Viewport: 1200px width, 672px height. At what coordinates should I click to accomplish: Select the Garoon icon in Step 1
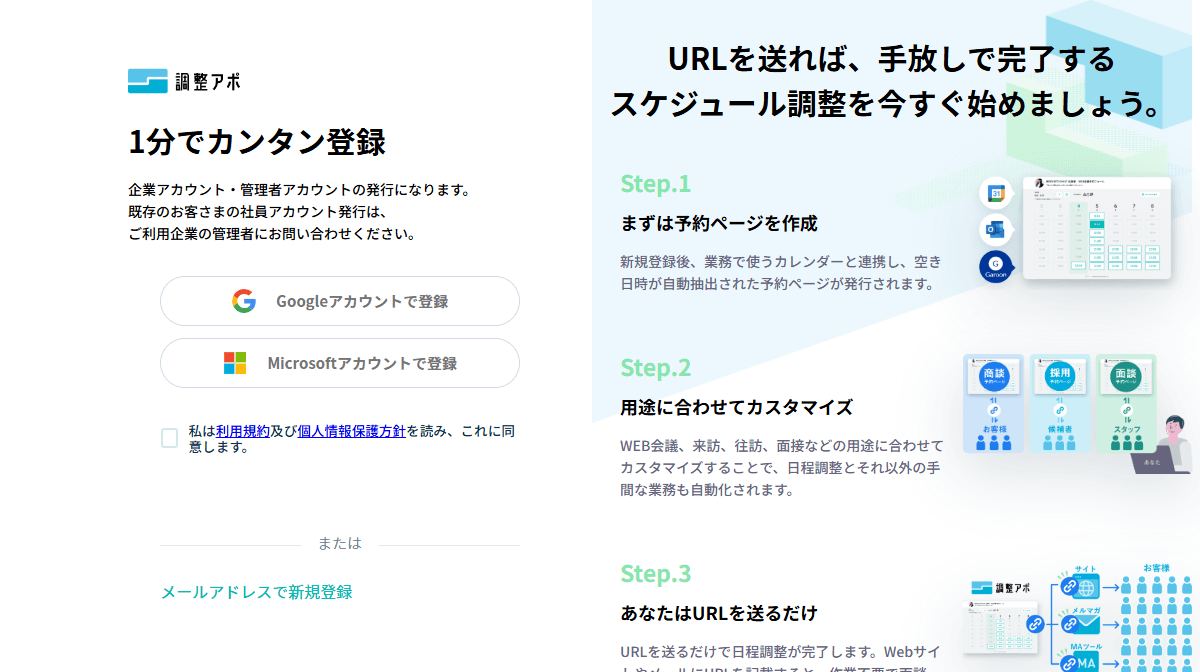pyautogui.click(x=995, y=264)
